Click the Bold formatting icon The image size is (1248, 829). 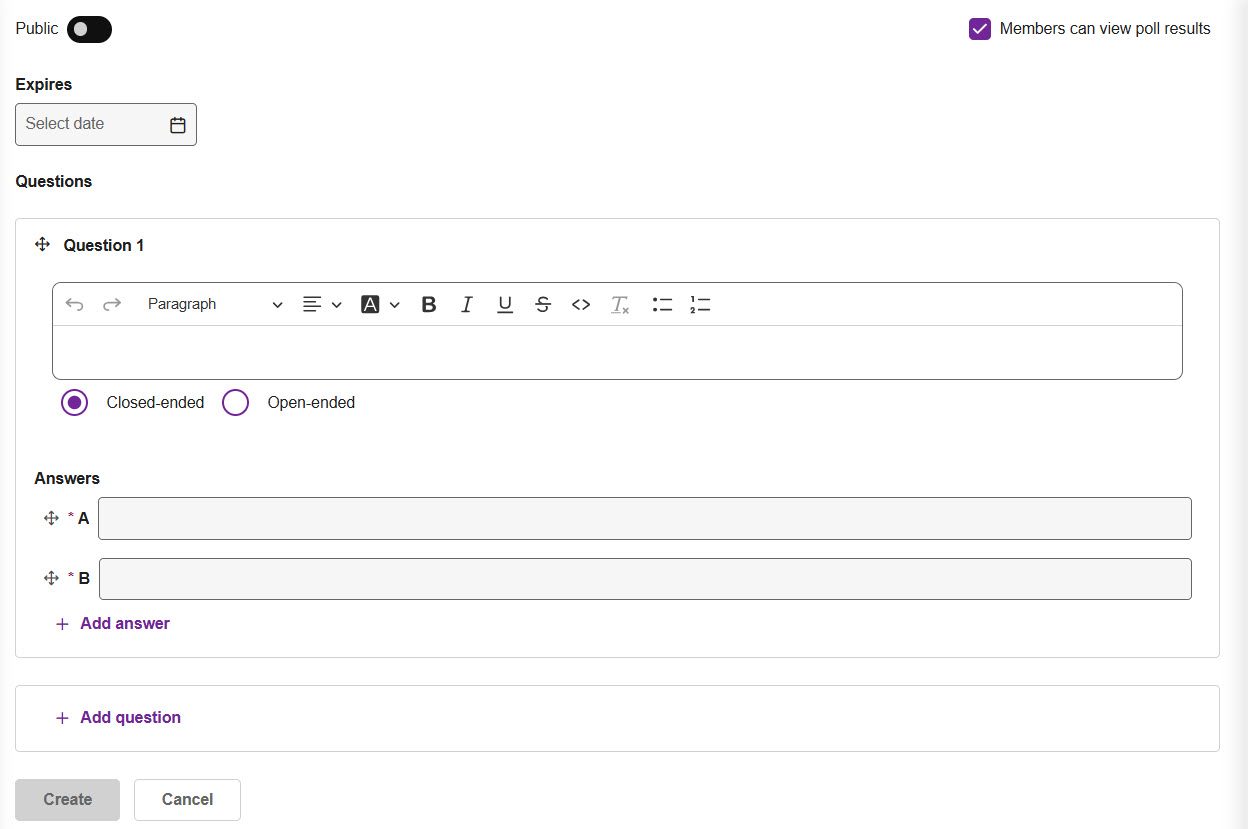coord(429,305)
